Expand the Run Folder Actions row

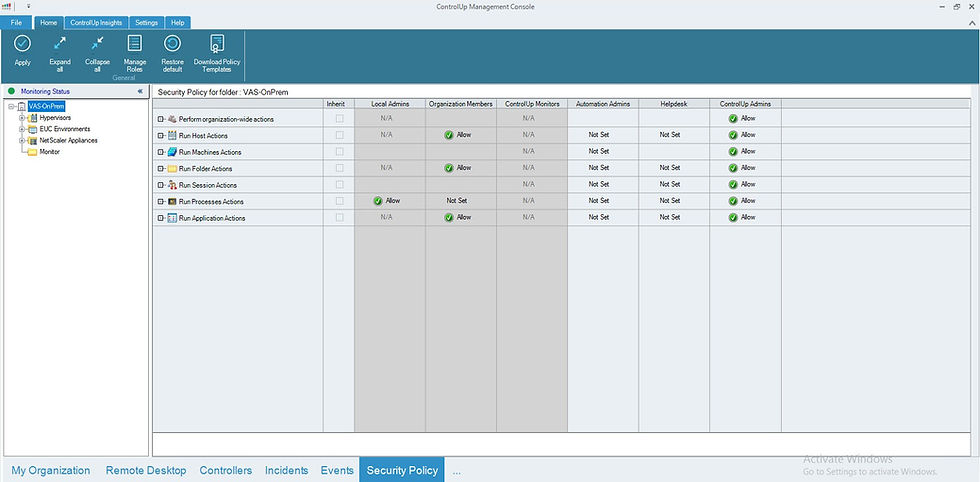[161, 169]
